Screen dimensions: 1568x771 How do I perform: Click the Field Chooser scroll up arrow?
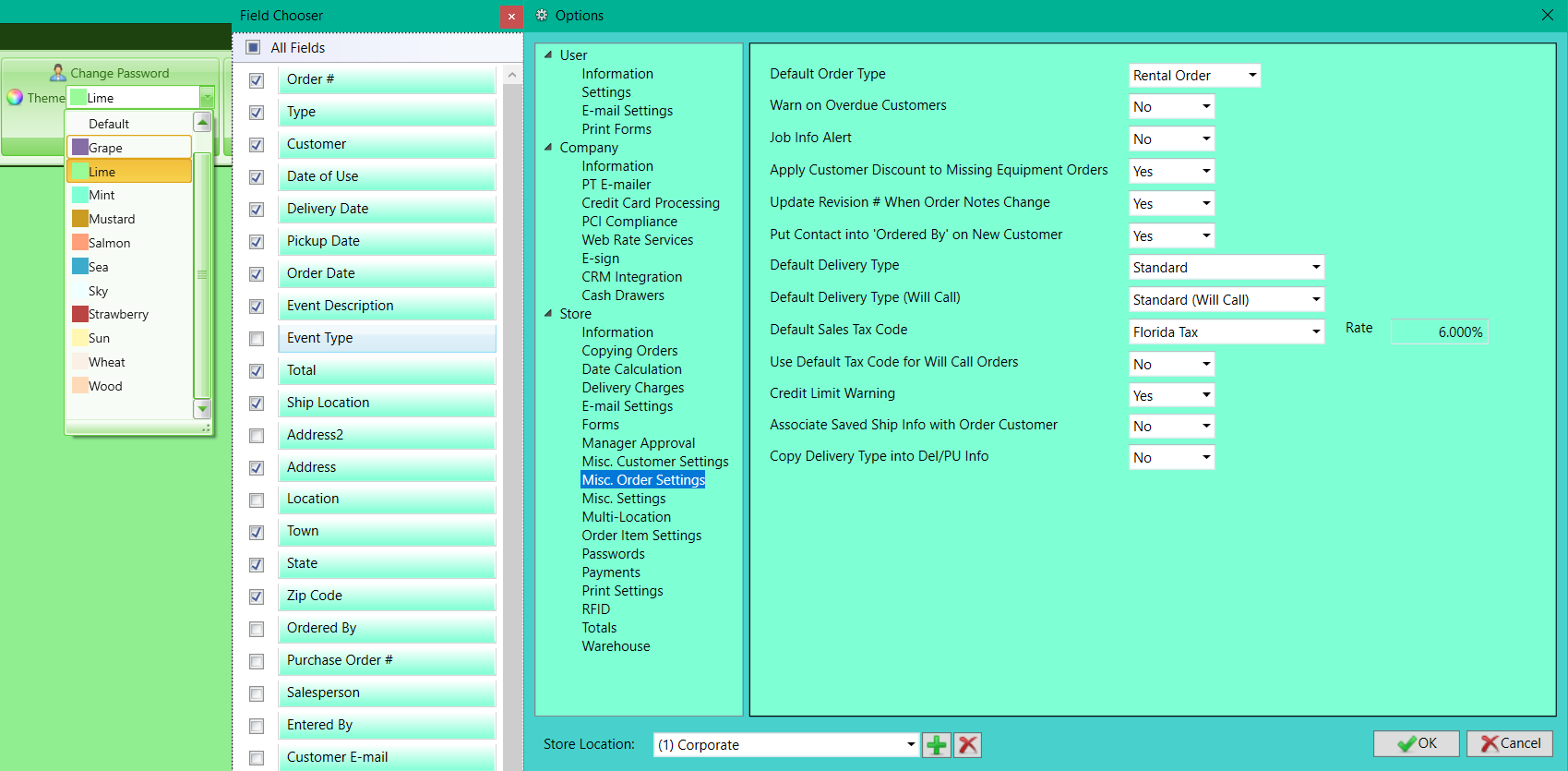pyautogui.click(x=512, y=76)
